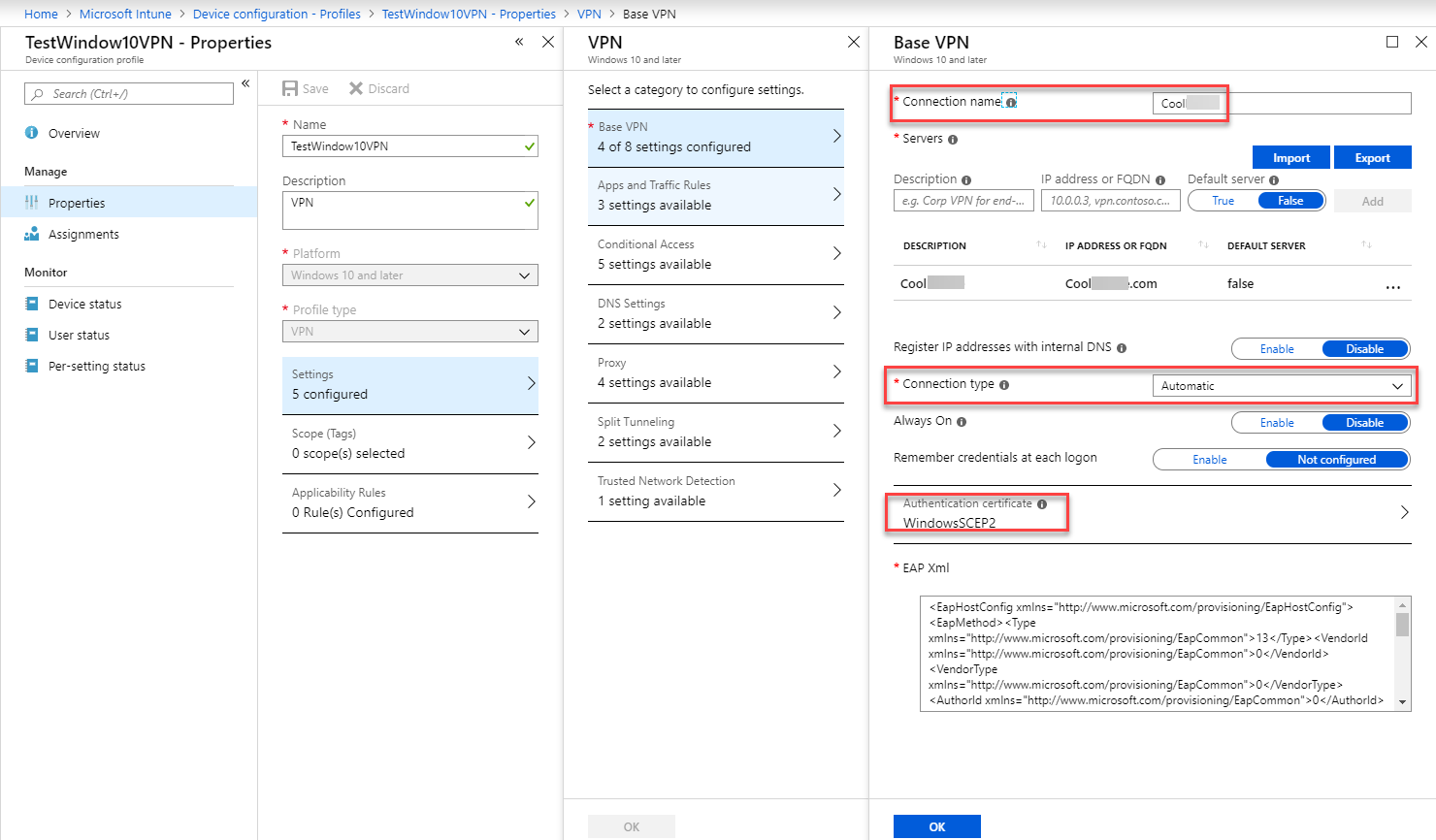1436x840 pixels.
Task: Set Remember credentials to Not configured
Action: click(x=1336, y=460)
